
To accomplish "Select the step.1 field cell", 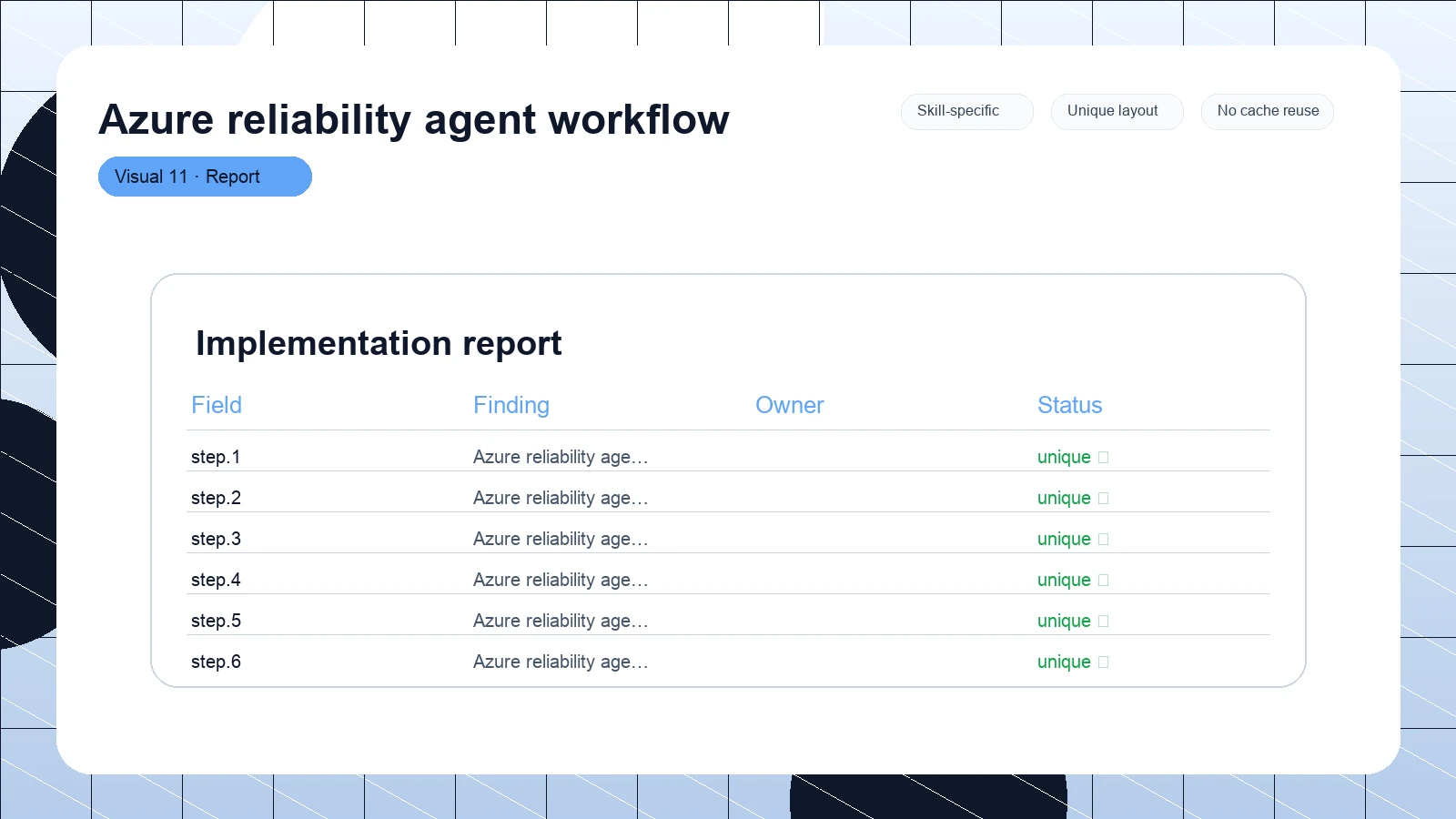I will [216, 457].
